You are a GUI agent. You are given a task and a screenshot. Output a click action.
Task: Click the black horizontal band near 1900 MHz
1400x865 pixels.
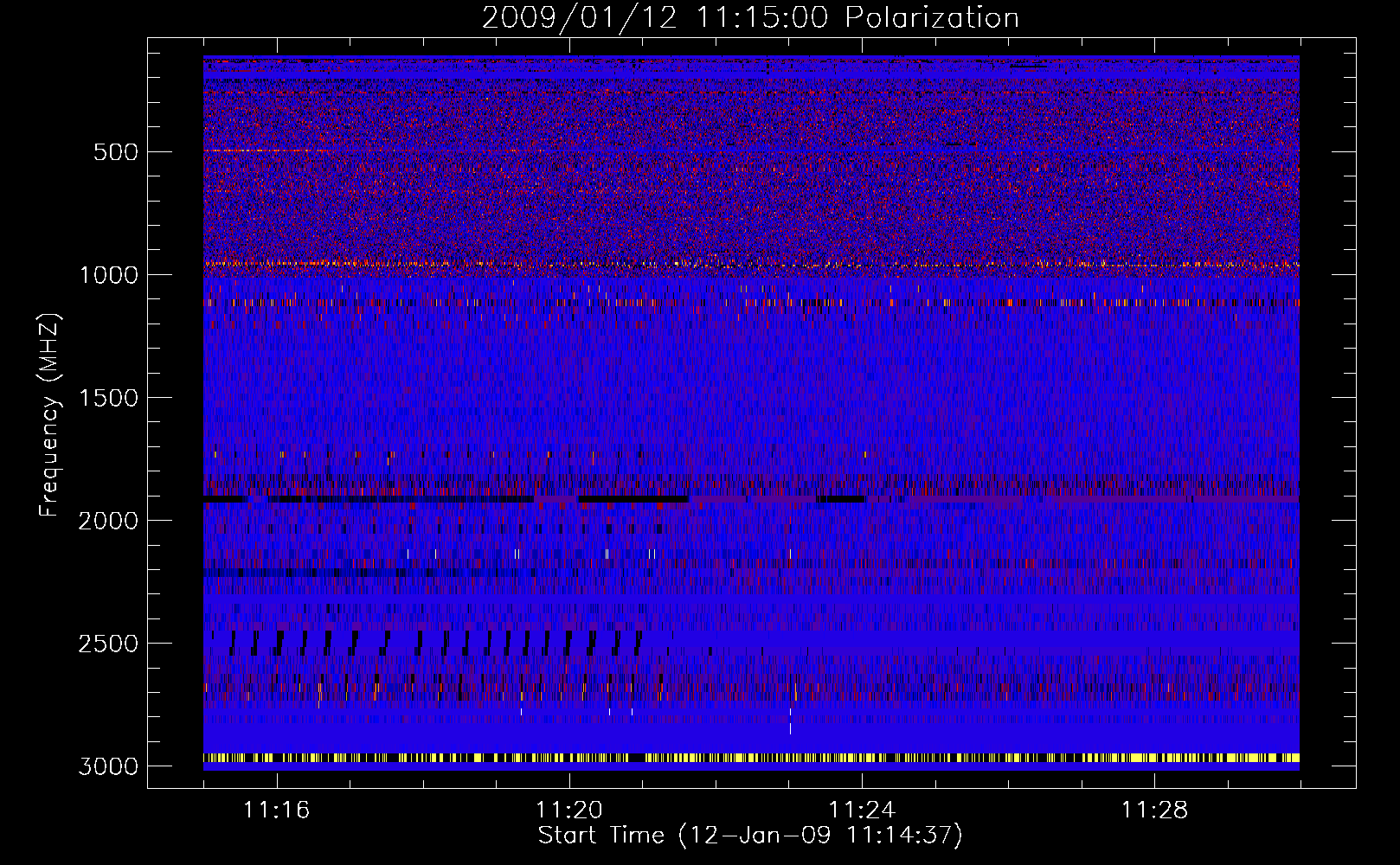point(535,499)
